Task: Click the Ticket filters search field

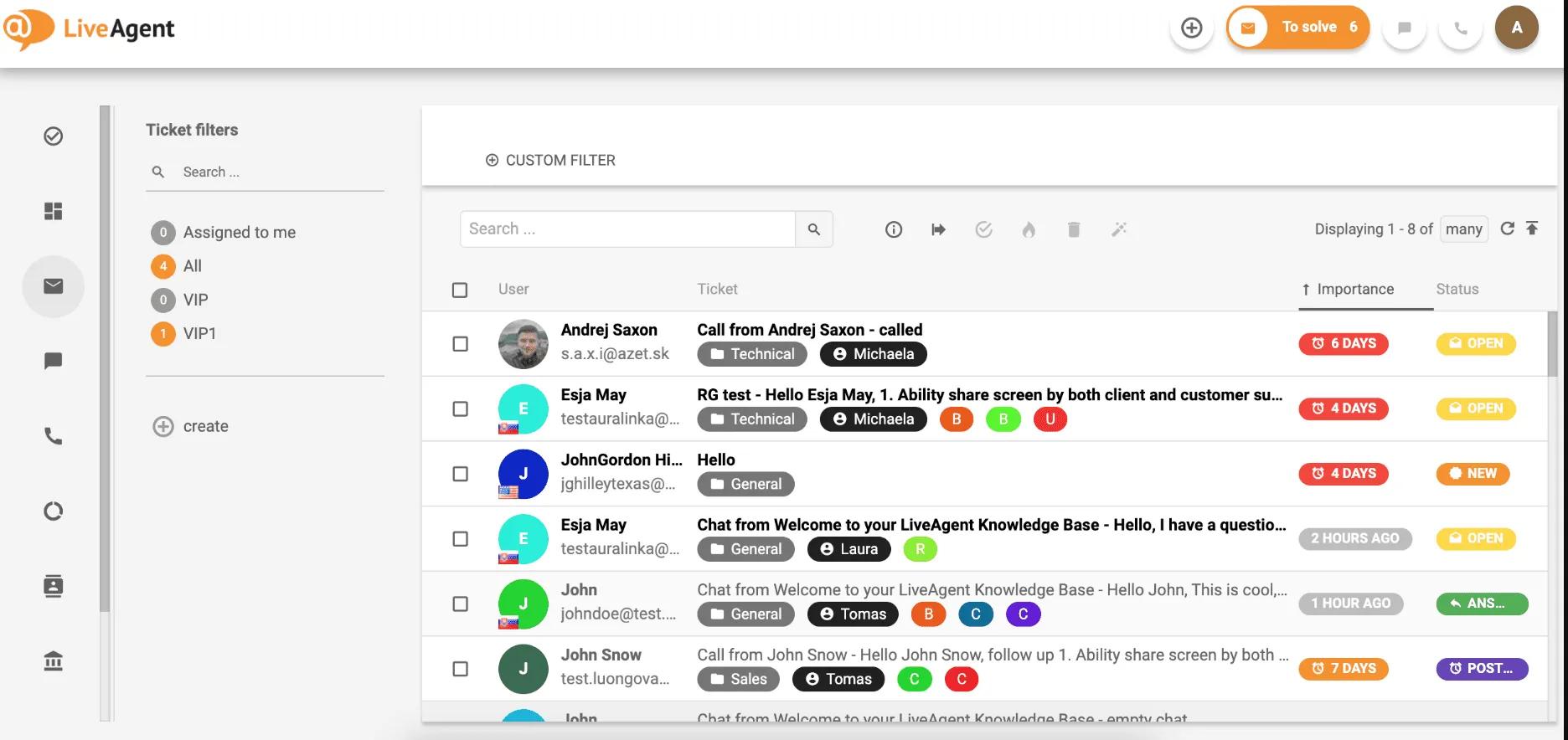Action: pyautogui.click(x=265, y=172)
